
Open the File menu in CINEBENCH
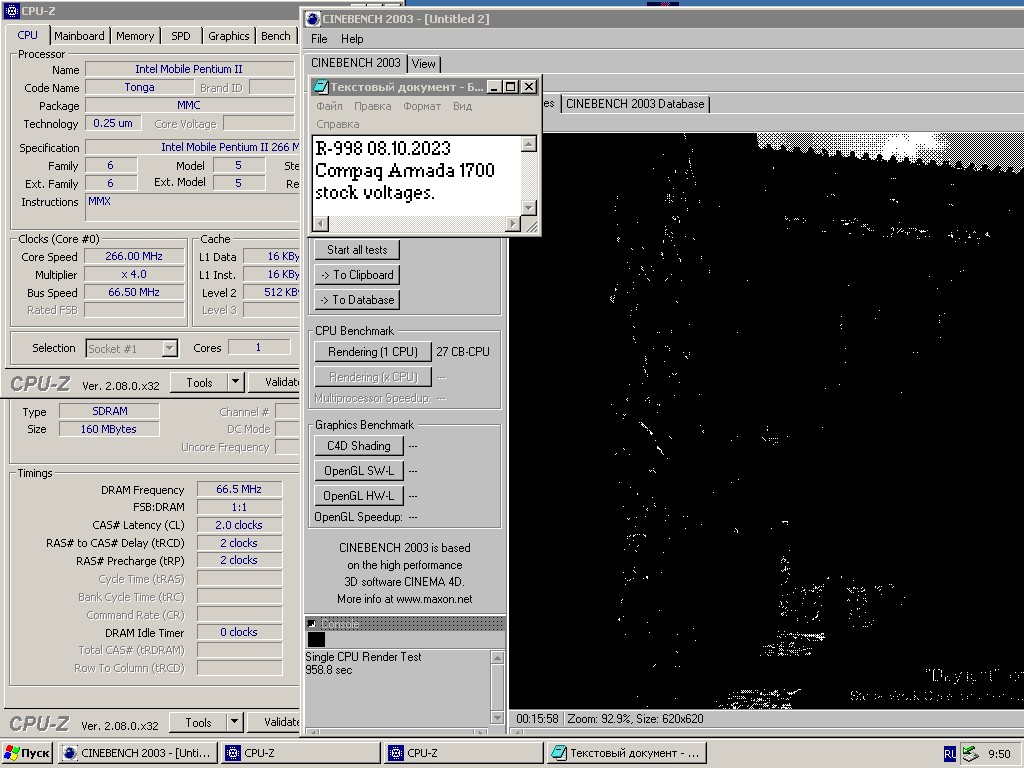[319, 39]
